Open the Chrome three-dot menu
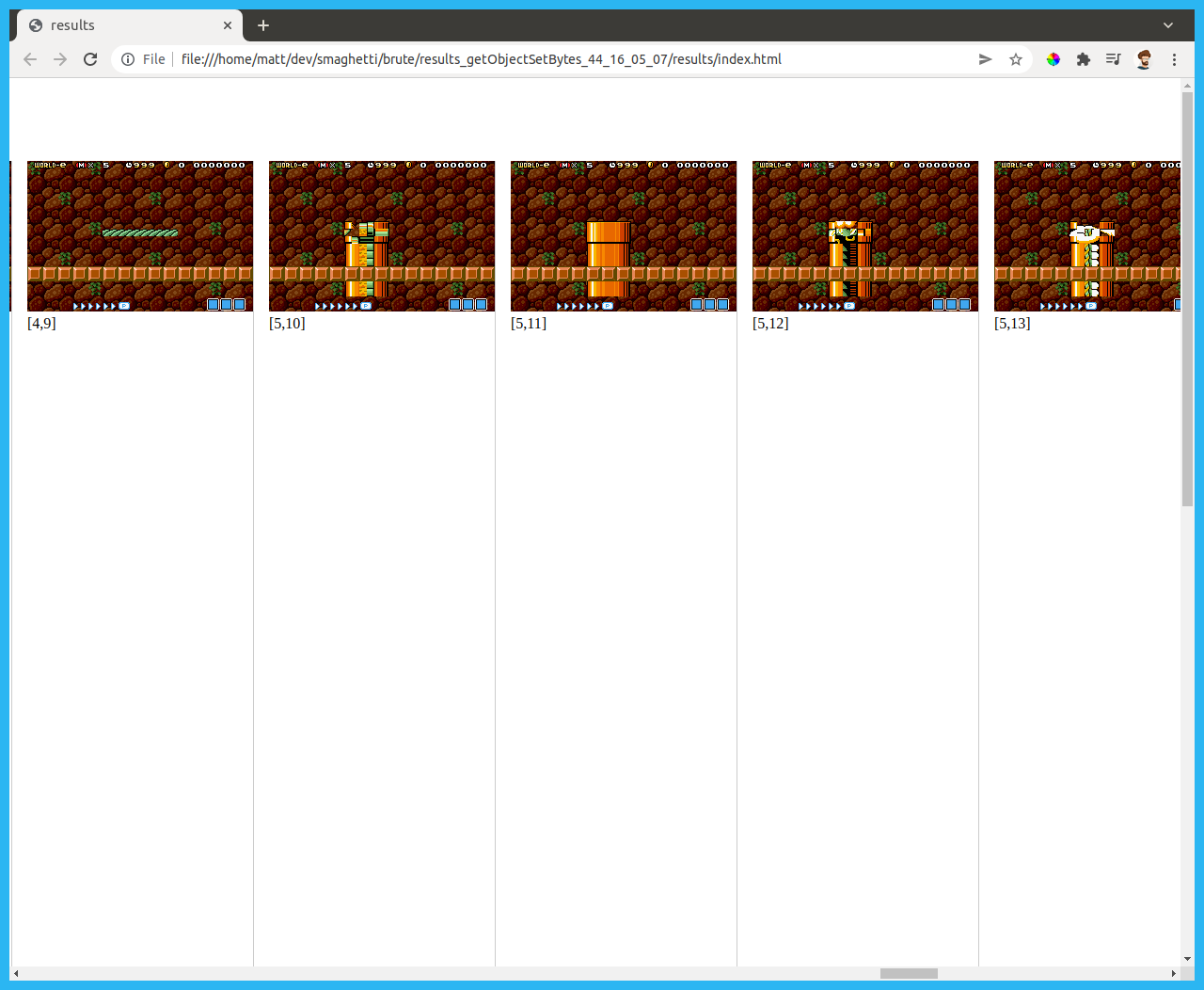 1174,59
